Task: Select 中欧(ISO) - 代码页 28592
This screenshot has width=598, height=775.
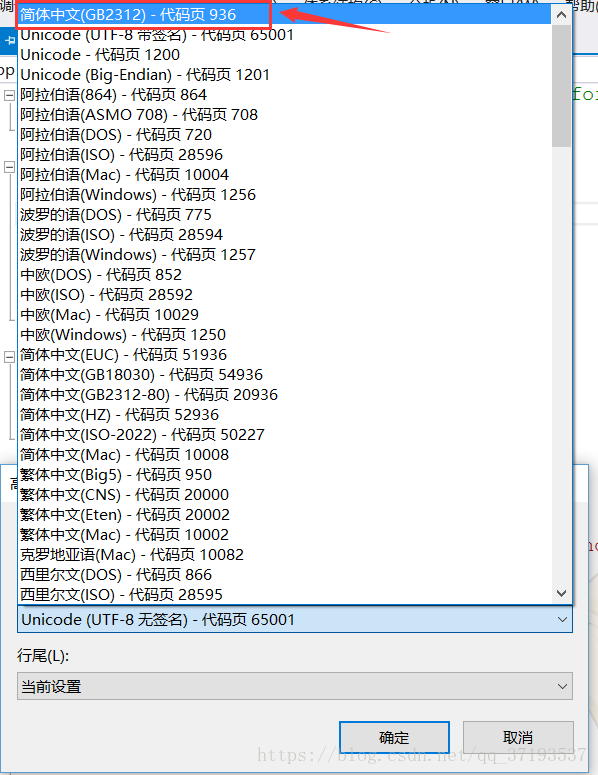Action: pos(285,295)
